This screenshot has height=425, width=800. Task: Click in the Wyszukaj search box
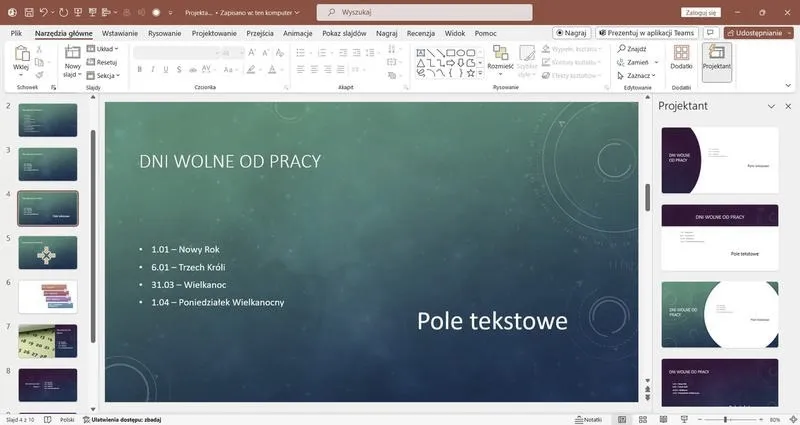click(x=424, y=12)
